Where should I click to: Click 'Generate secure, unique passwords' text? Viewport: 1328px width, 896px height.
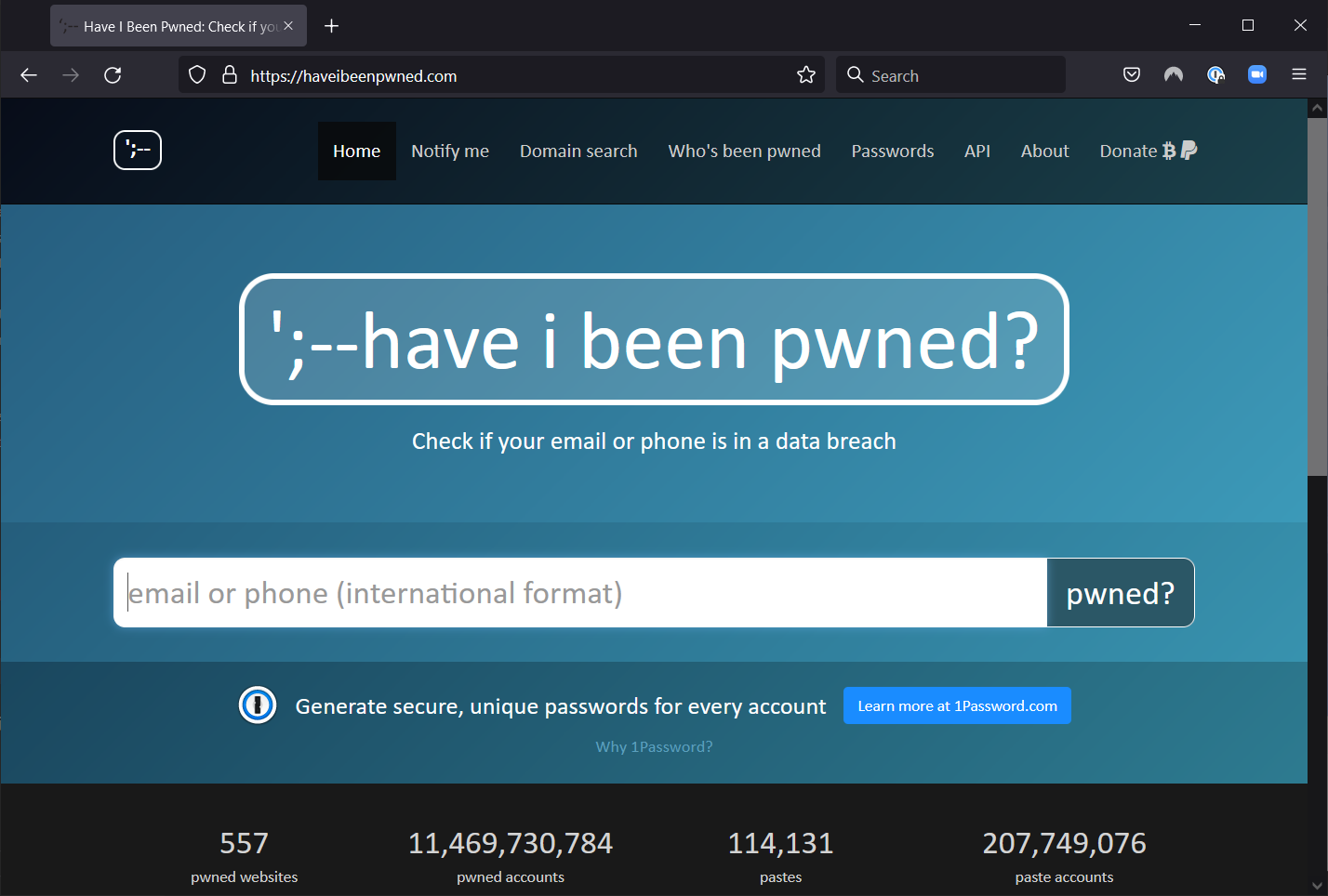(560, 706)
